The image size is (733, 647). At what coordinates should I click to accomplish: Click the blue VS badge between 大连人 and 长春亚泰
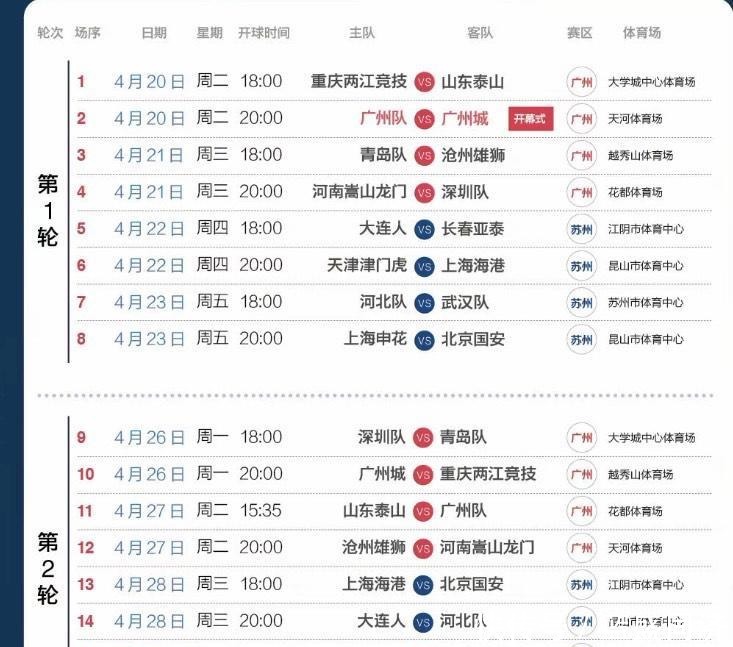pyautogui.click(x=424, y=230)
